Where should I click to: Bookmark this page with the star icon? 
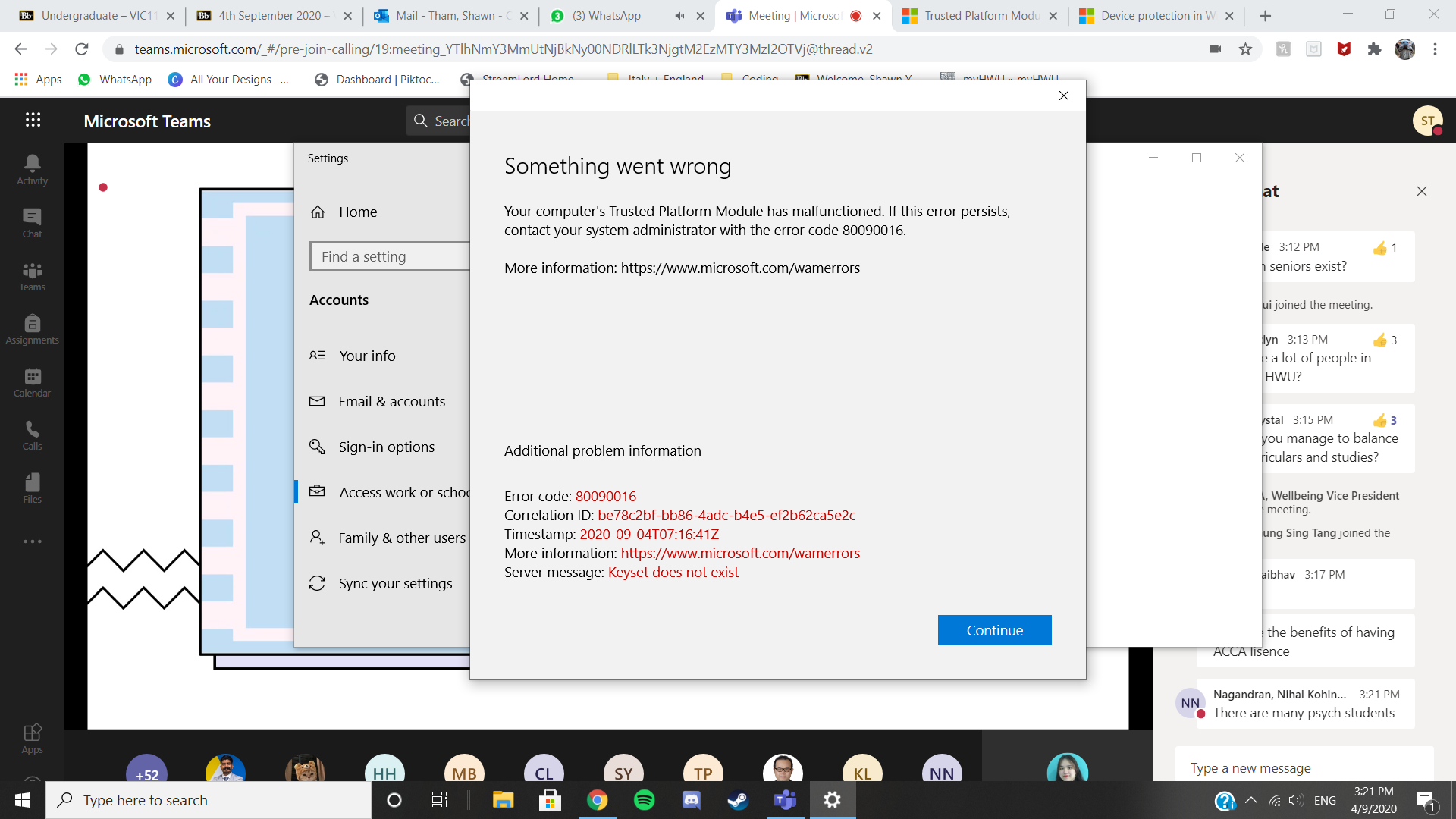pyautogui.click(x=1245, y=49)
